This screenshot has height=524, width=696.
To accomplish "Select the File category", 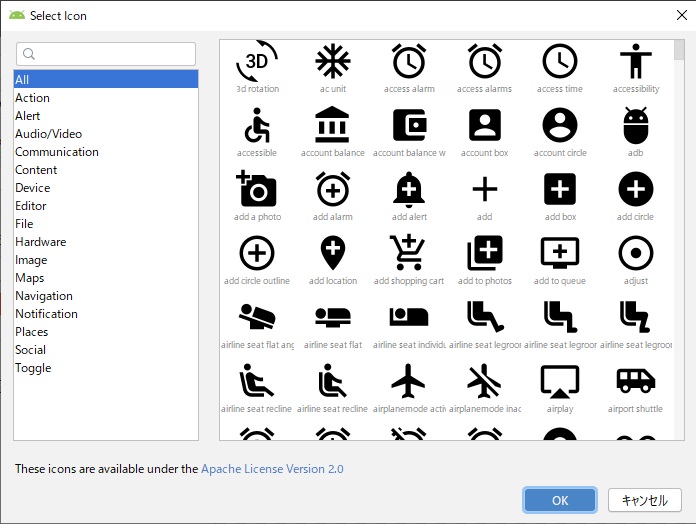I will pos(106,224).
